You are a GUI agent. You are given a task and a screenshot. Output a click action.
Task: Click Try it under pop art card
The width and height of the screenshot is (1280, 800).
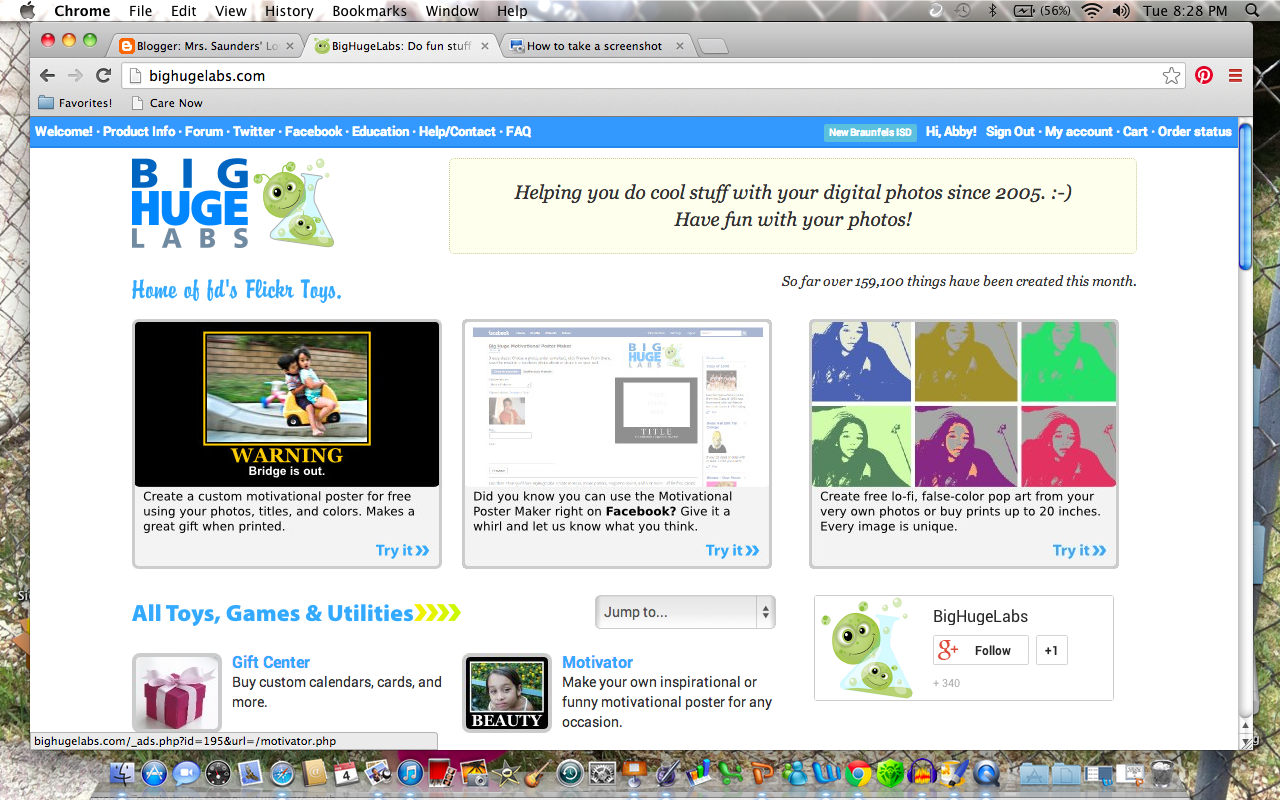click(1079, 550)
